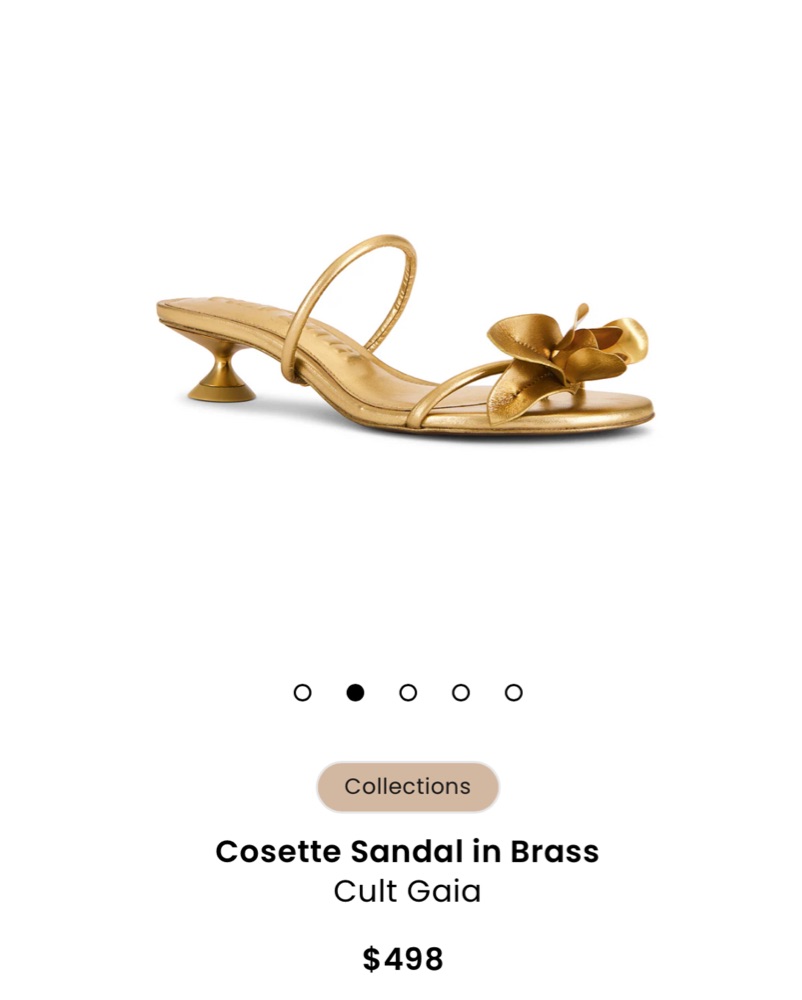The image size is (802, 1000).
Task: Click the word Cosette in product title
Action: click(278, 851)
